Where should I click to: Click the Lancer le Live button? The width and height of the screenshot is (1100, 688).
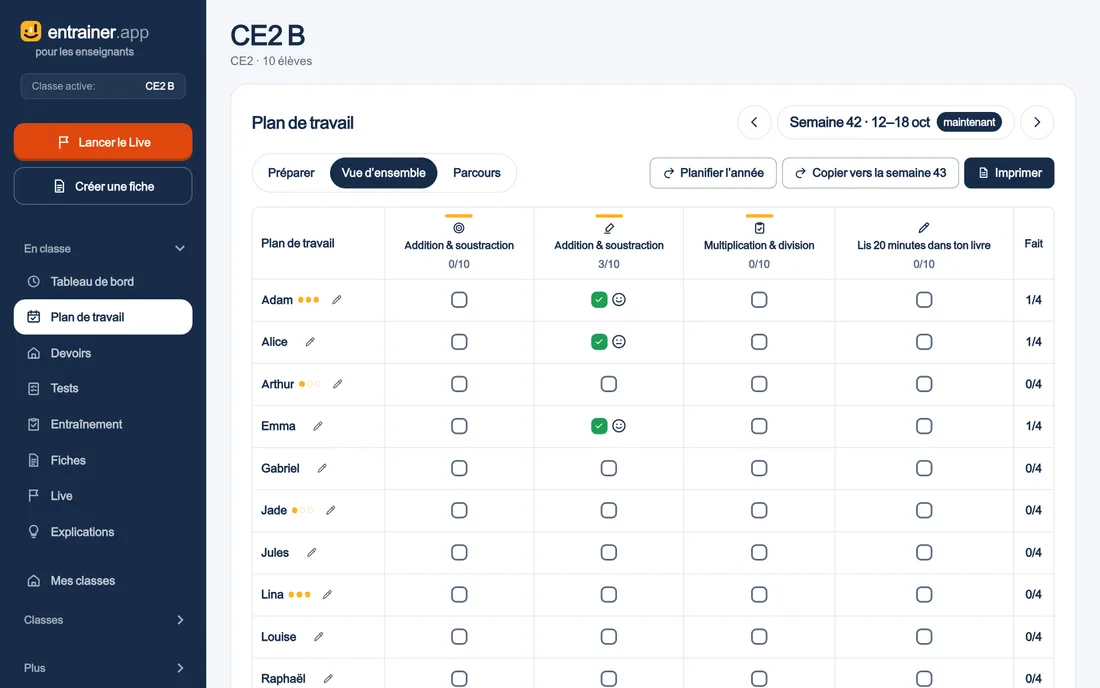coord(103,142)
